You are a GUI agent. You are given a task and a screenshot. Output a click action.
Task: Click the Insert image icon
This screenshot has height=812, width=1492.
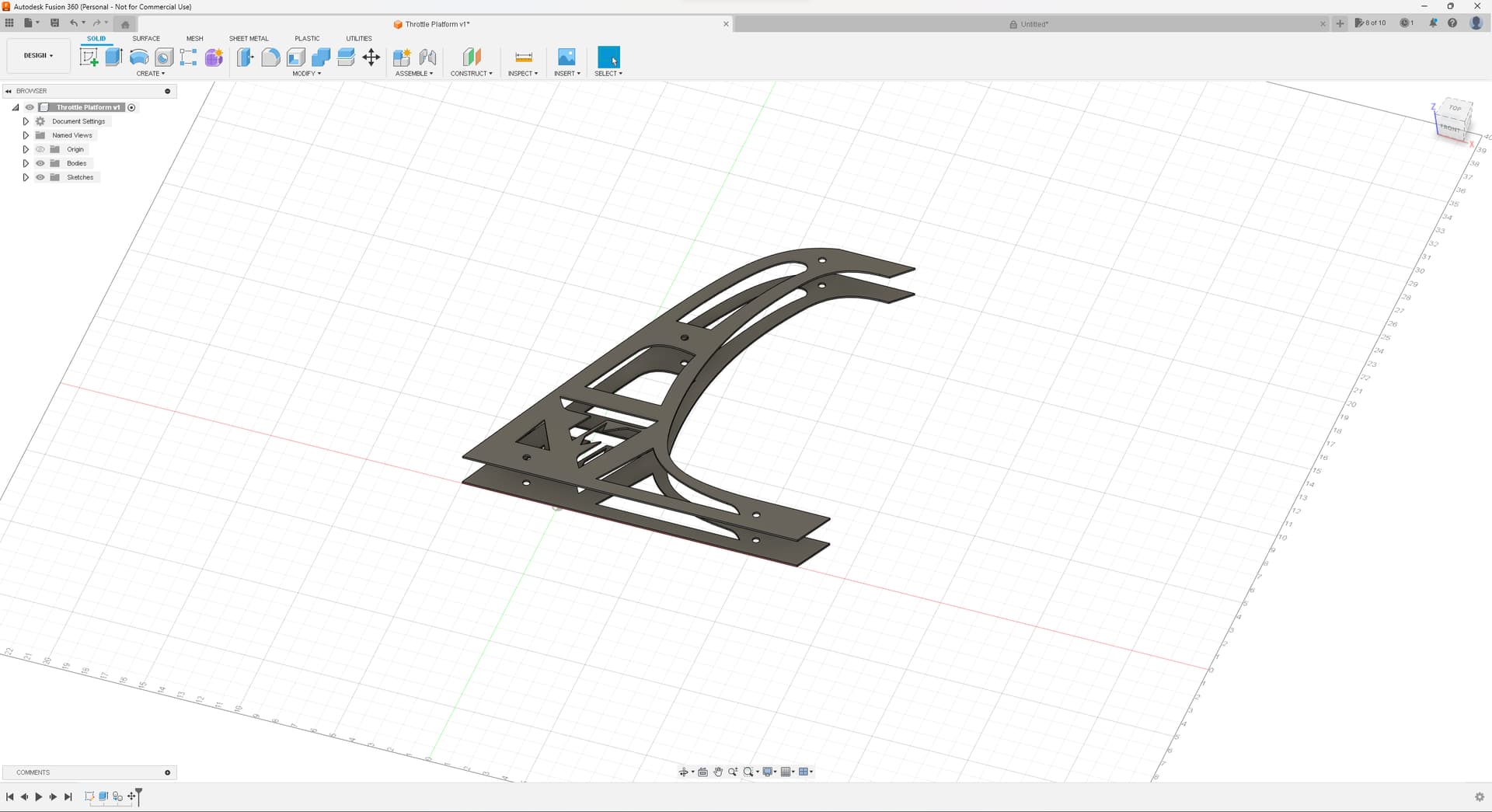(x=566, y=57)
